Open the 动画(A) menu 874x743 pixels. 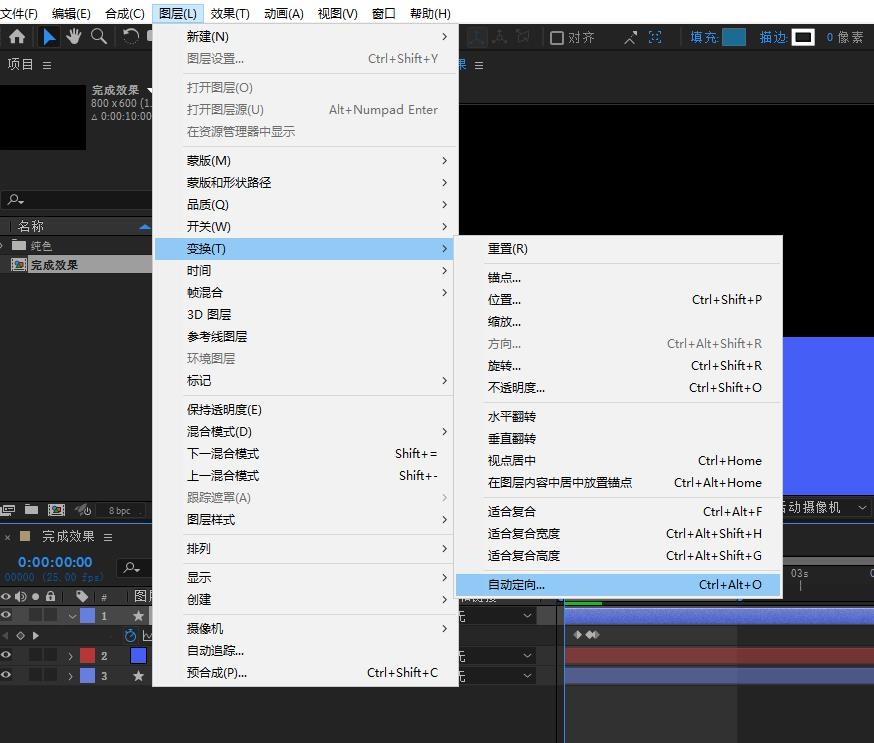click(284, 13)
